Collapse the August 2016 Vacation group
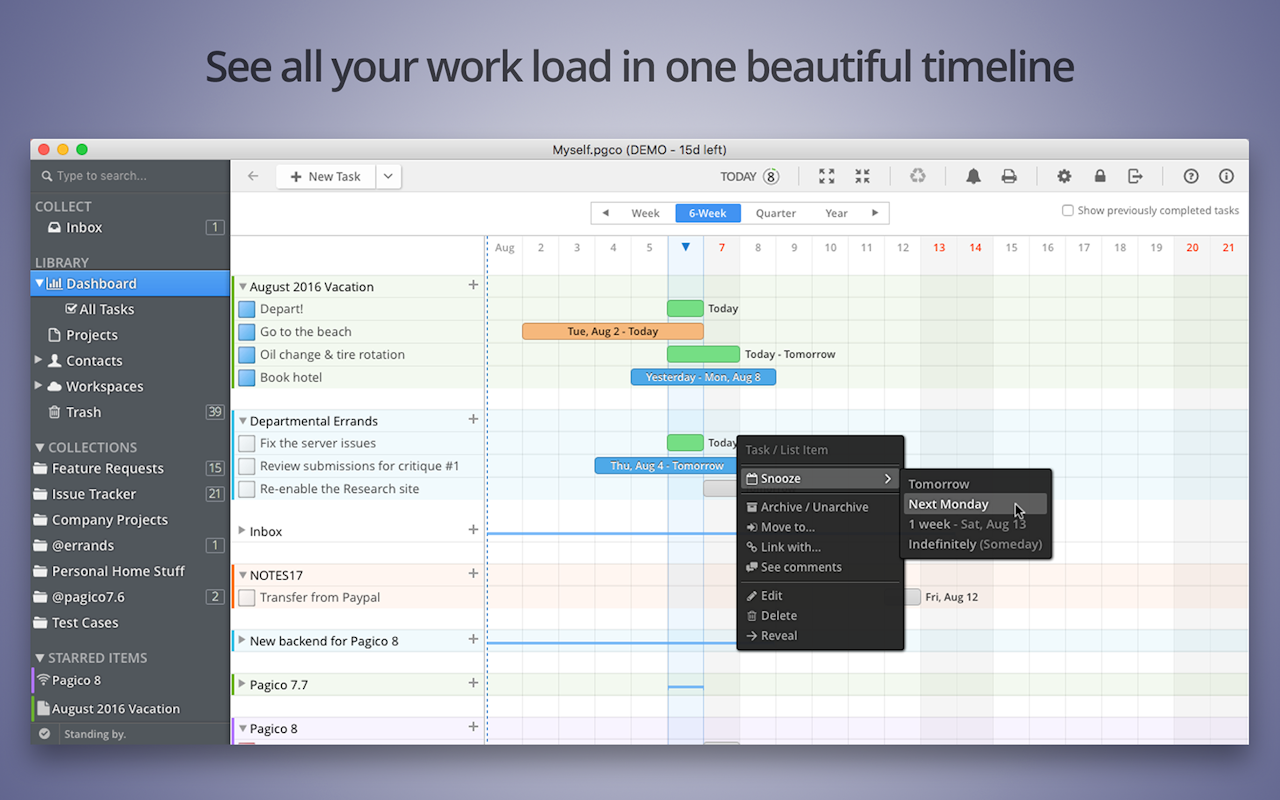Screen dimensions: 1280x800 point(241,286)
